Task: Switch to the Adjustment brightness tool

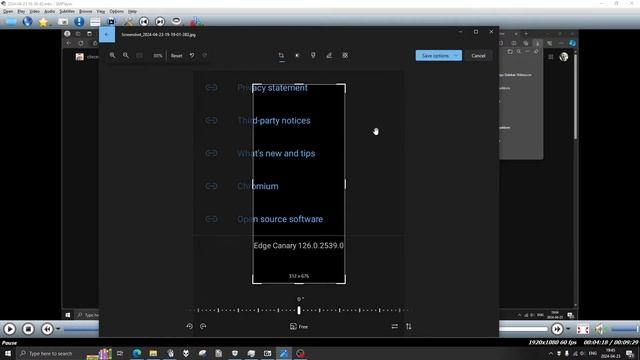Action: [297, 56]
